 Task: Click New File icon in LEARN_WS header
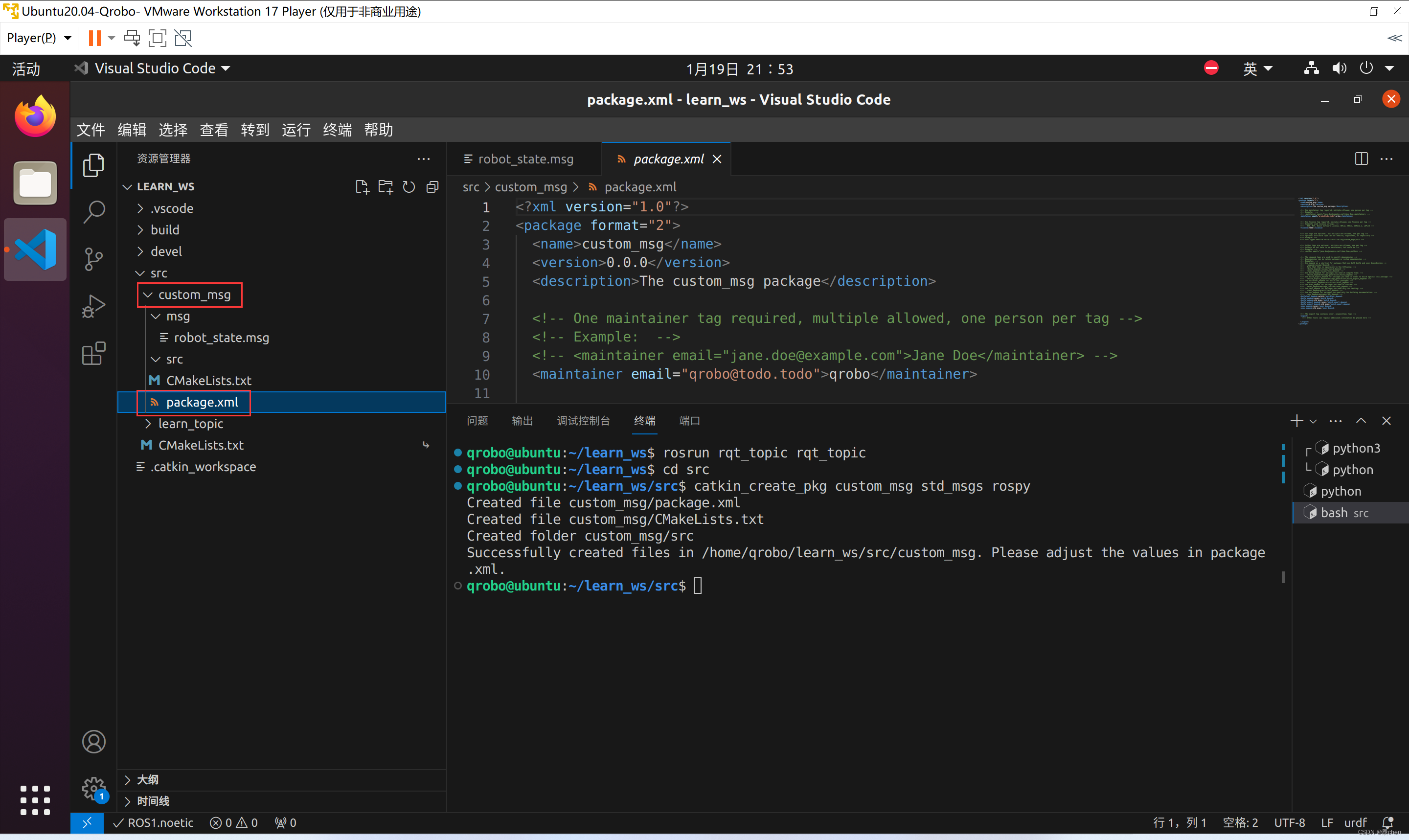362,187
